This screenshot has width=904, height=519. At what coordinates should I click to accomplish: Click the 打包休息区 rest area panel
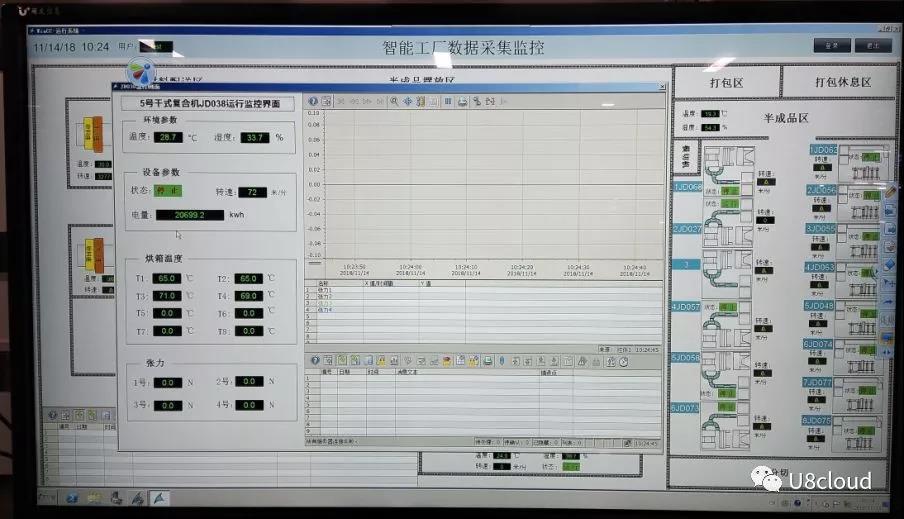838,82
